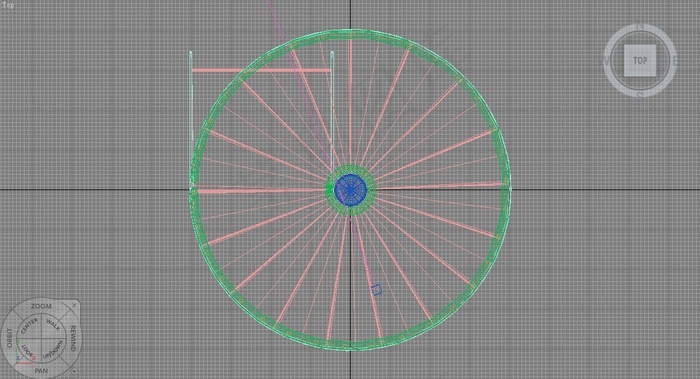Click the WALK wedge in the steering wheel
The width and height of the screenshot is (700, 379).
pos(53,325)
